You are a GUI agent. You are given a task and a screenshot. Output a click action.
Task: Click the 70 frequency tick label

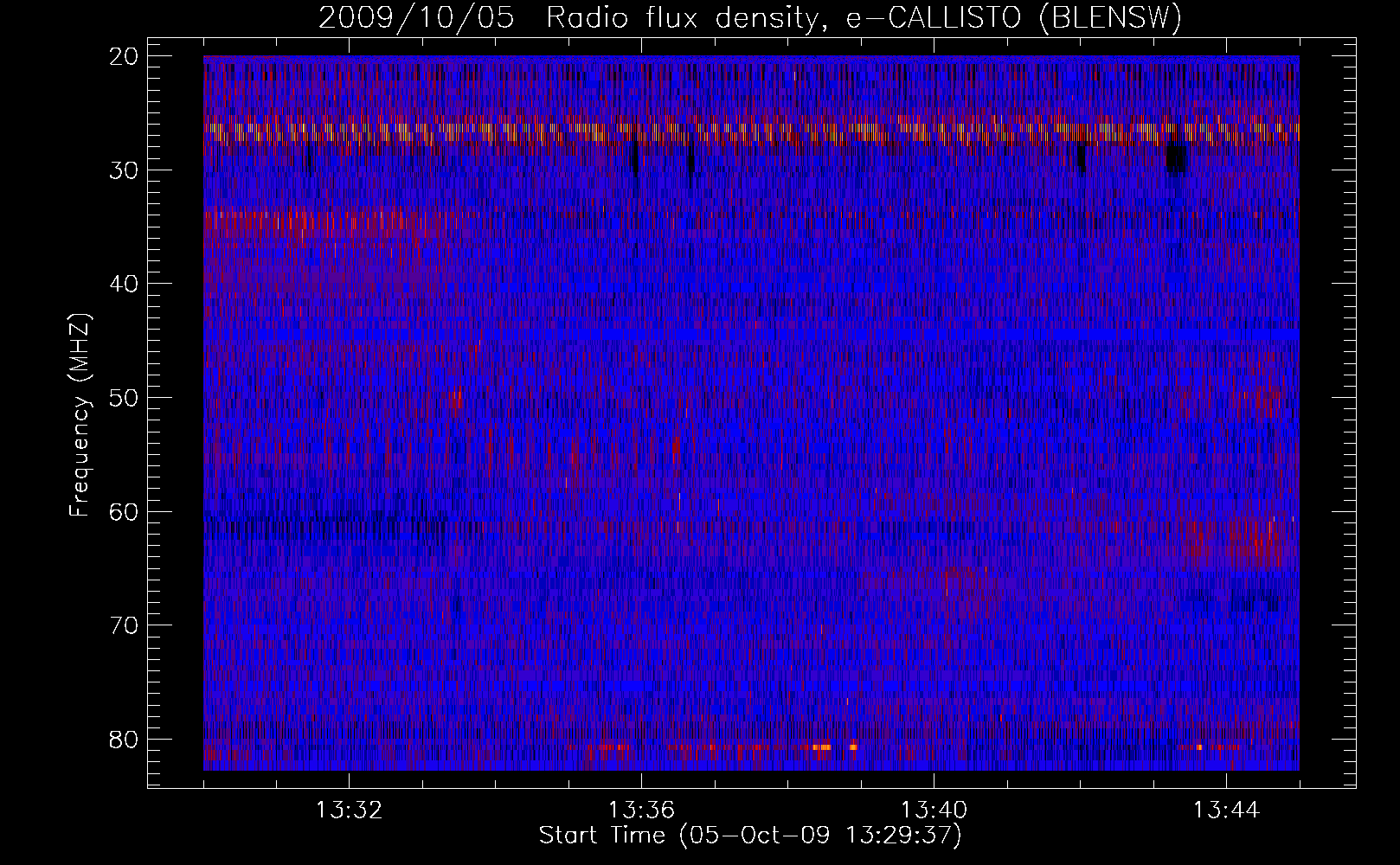tap(125, 625)
